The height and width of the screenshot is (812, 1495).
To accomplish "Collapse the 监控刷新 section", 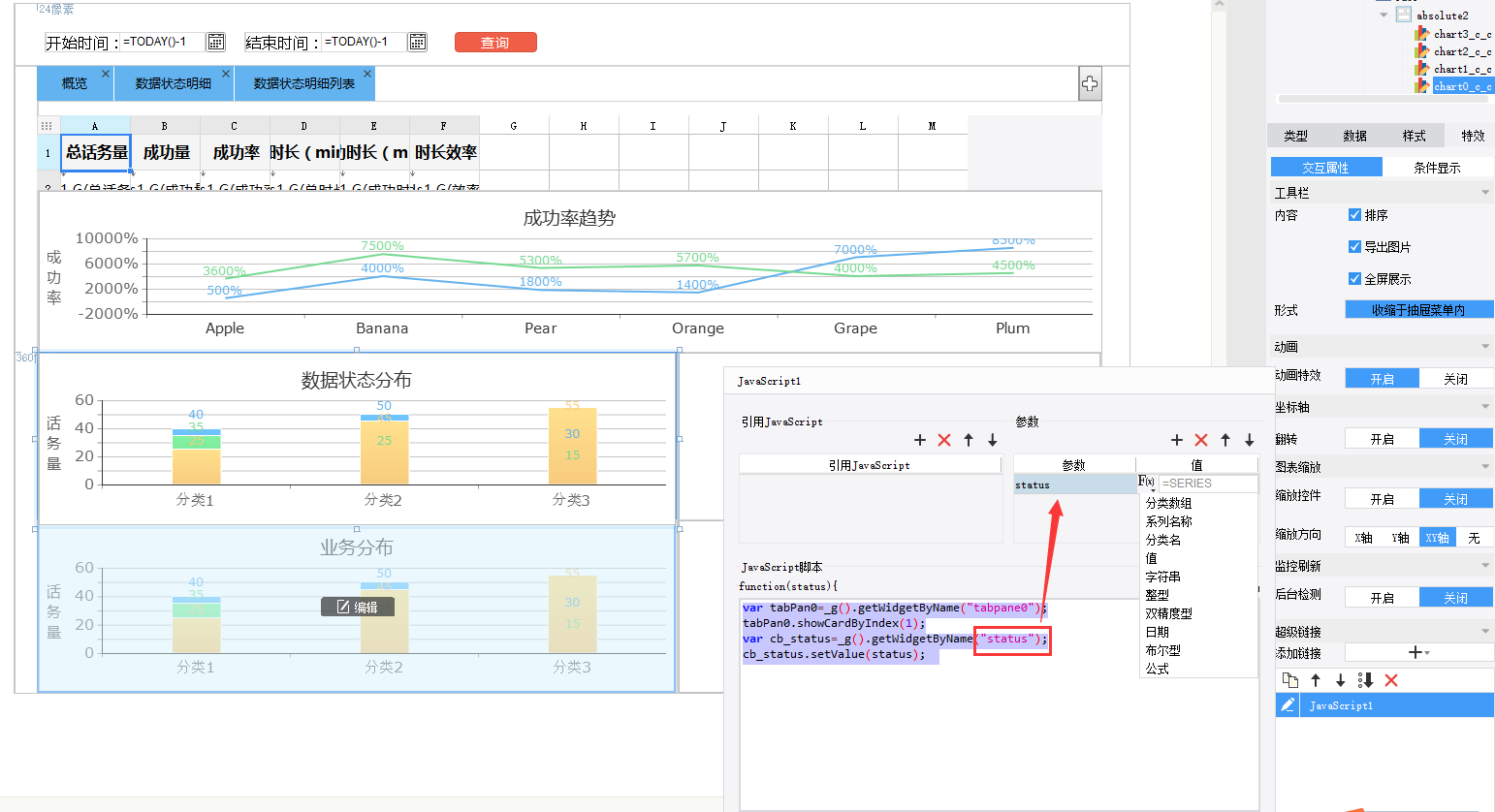I will coord(1485,566).
